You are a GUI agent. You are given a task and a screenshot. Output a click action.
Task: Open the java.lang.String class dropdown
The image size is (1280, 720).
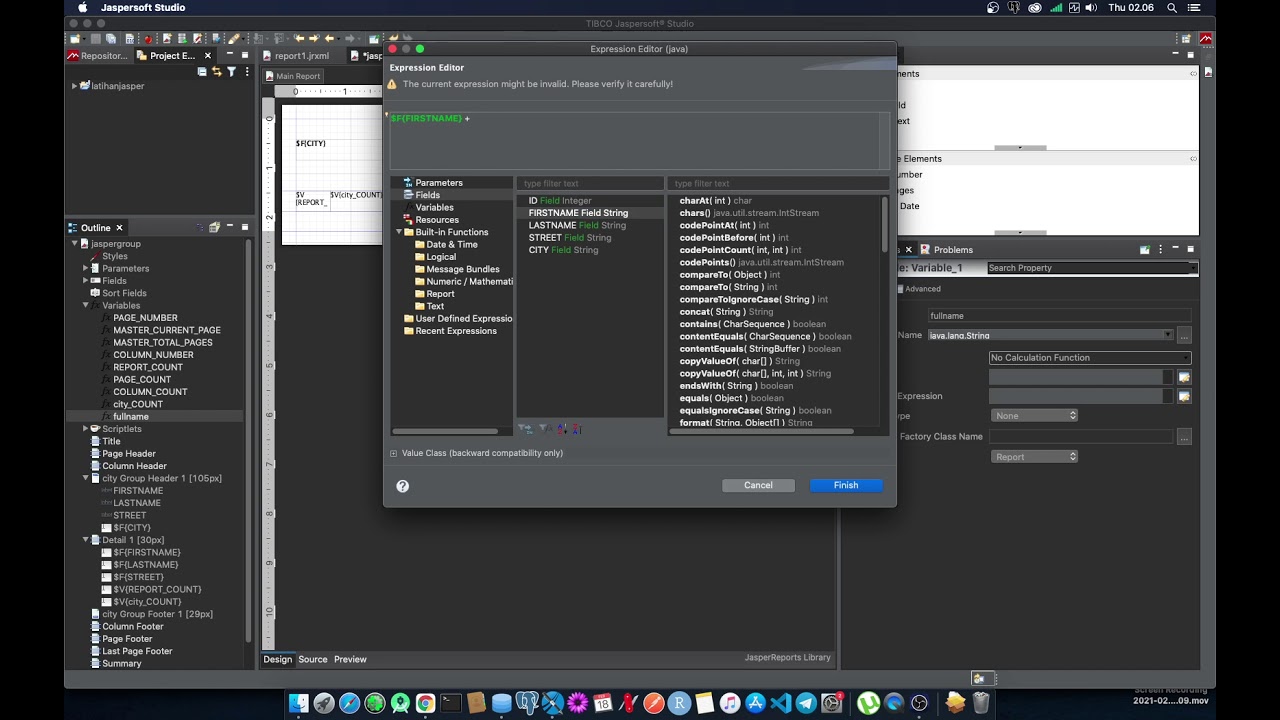[1168, 336]
